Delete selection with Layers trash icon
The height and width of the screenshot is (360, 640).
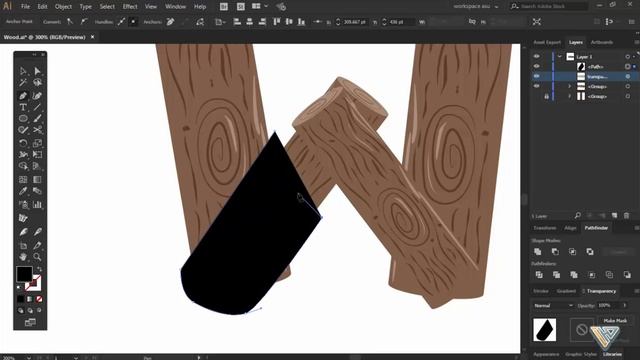627,216
